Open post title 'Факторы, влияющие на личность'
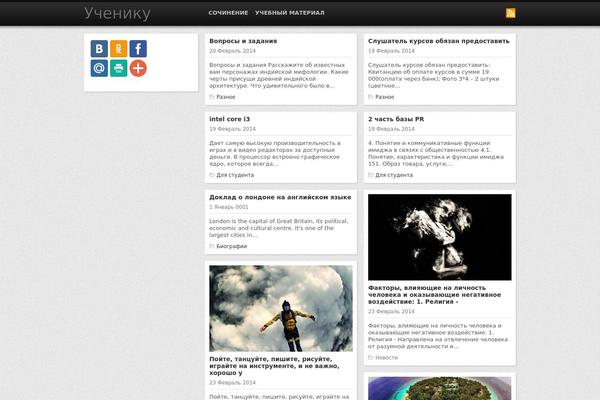This screenshot has height=400, width=600. [434, 294]
